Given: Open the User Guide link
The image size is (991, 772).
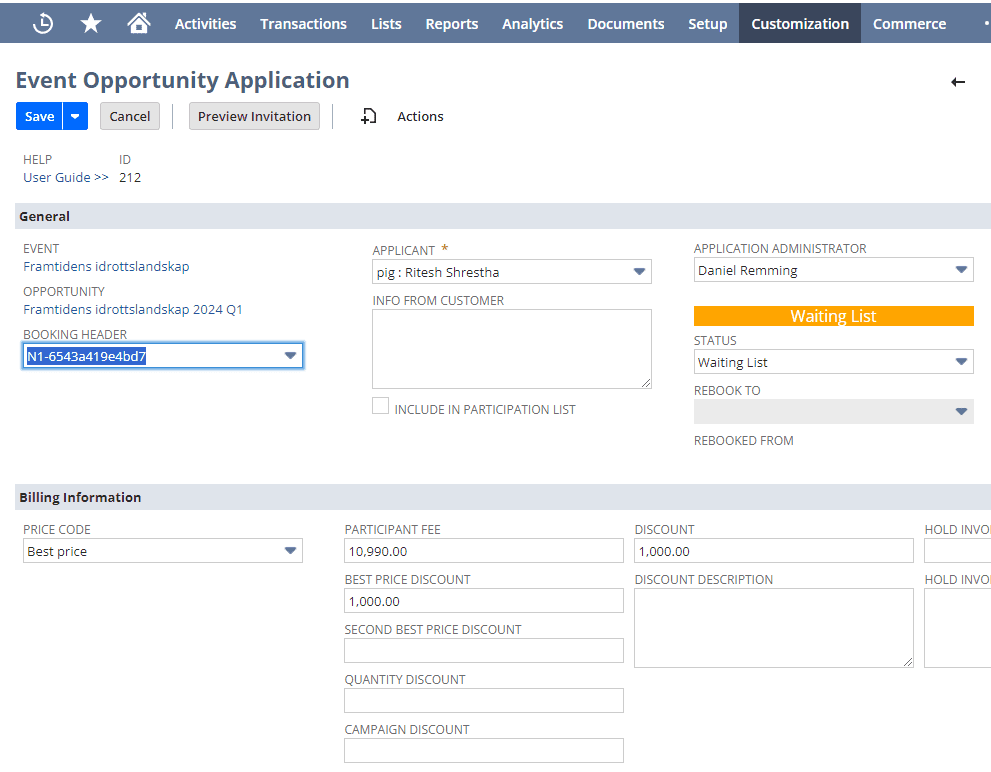Looking at the screenshot, I should click(x=59, y=177).
